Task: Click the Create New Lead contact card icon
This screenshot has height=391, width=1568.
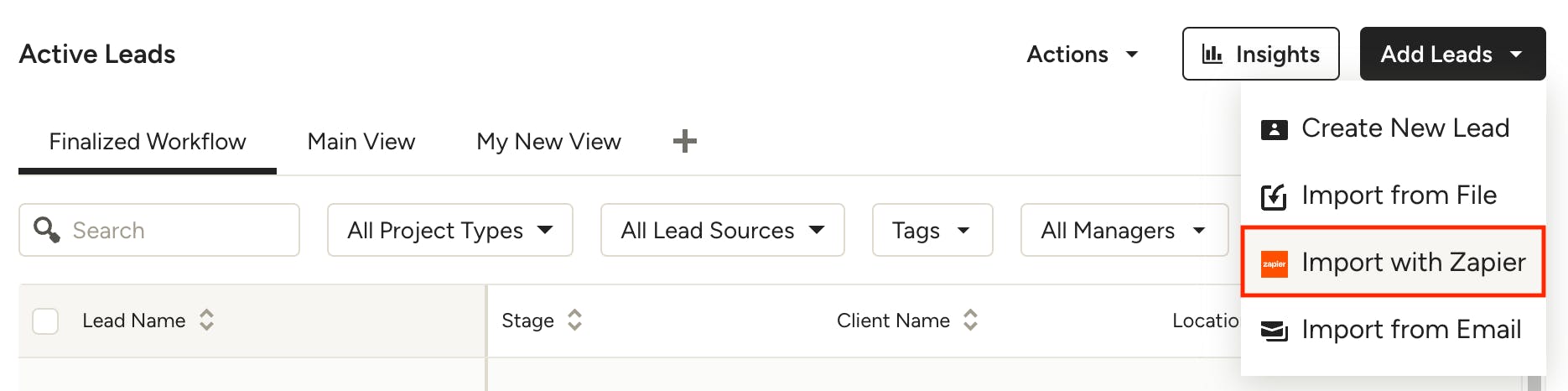Action: tap(1274, 129)
